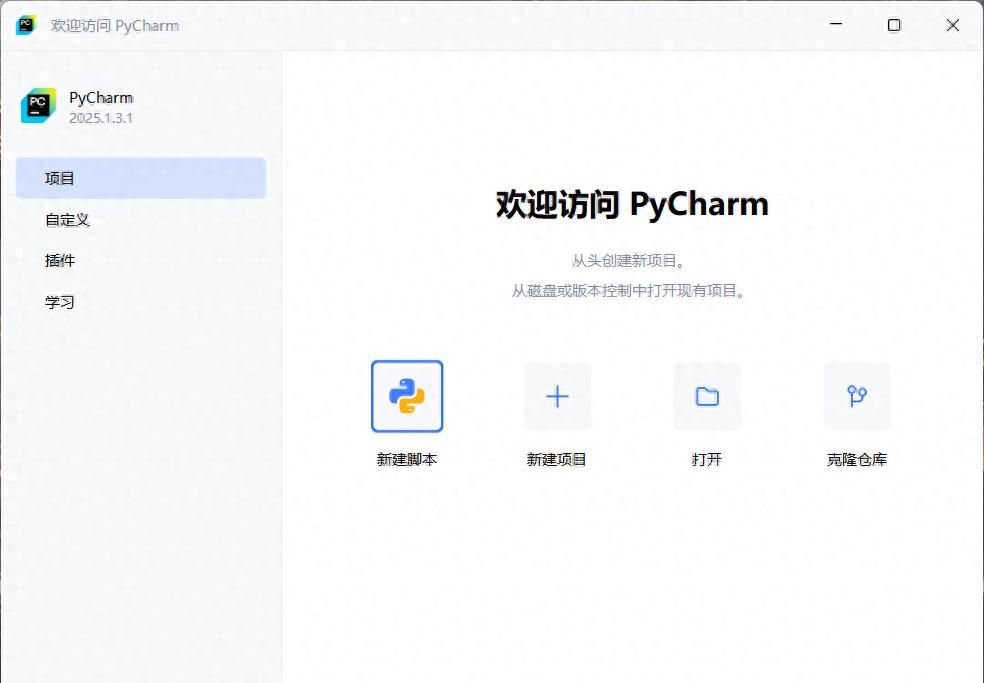Click the maximize button in the title bar

click(893, 25)
